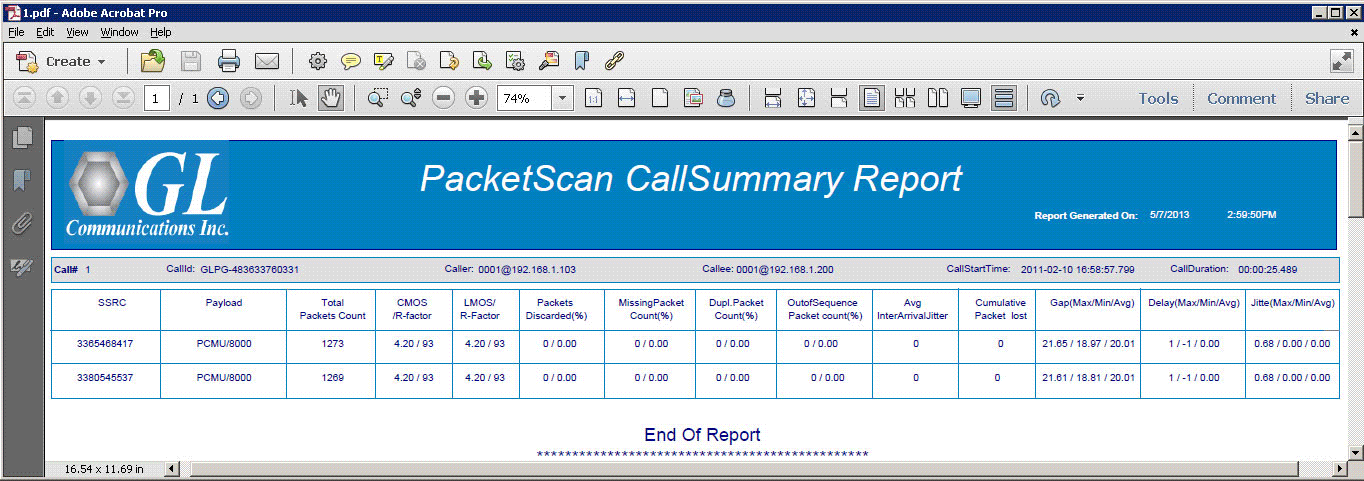Open the zoom percentage dropdown arrow
1364x481 pixels.
pos(562,98)
